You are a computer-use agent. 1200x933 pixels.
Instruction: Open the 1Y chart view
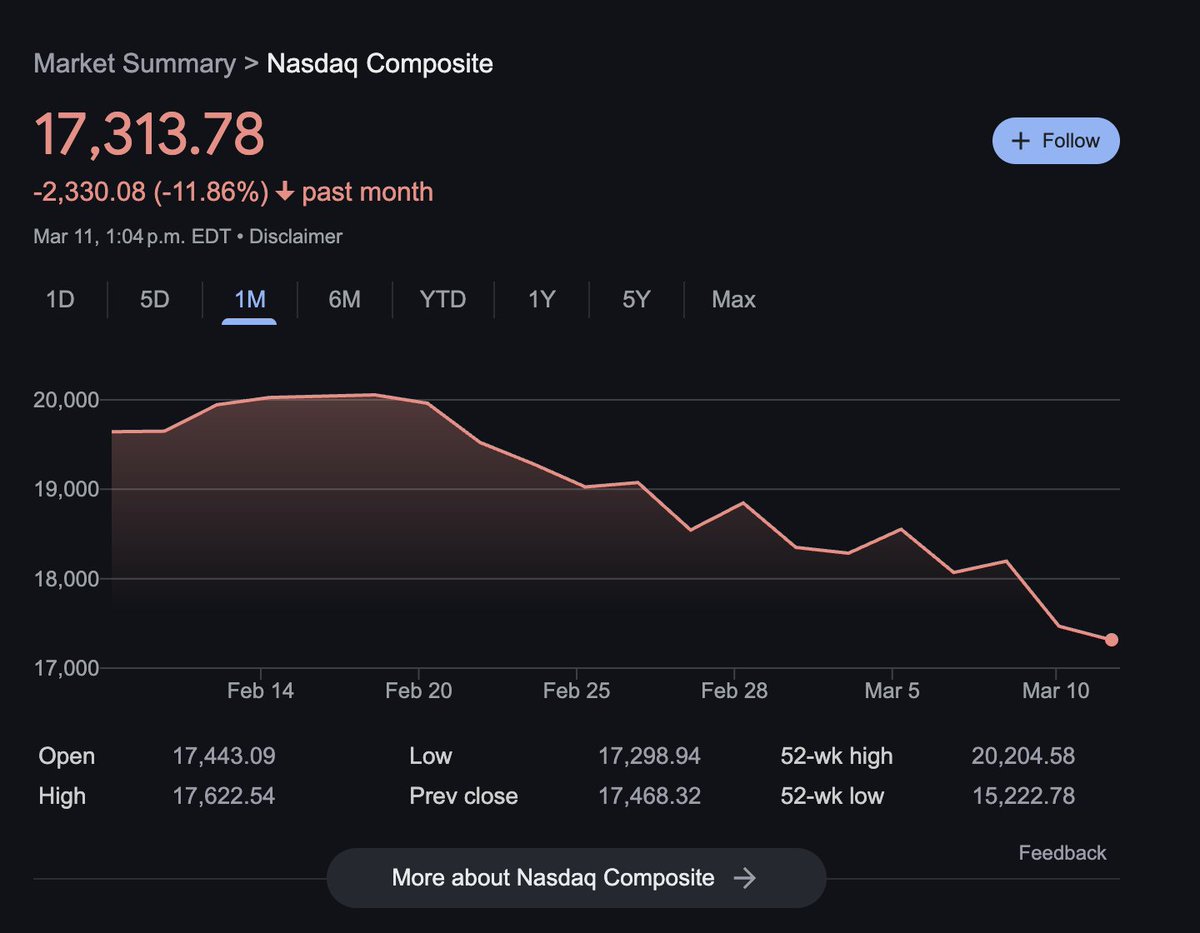(540, 299)
